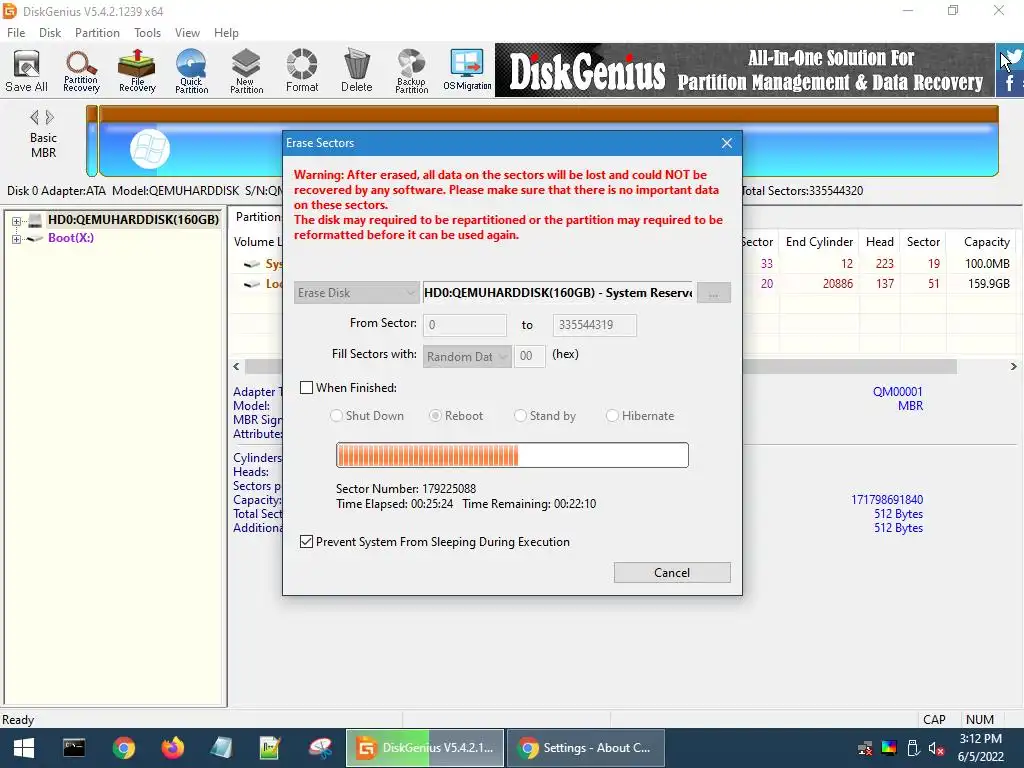The width and height of the screenshot is (1024, 768).
Task: Go to next disk with right arrow
Action: coord(50,118)
